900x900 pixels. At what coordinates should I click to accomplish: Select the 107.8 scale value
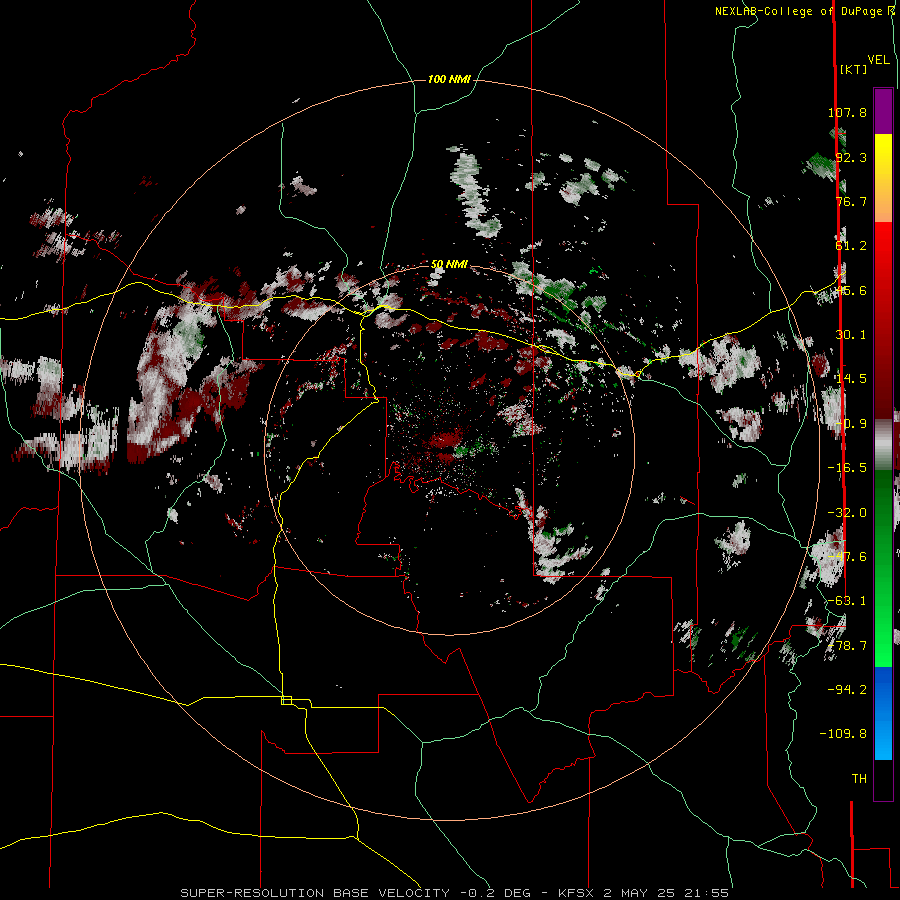[x=847, y=112]
